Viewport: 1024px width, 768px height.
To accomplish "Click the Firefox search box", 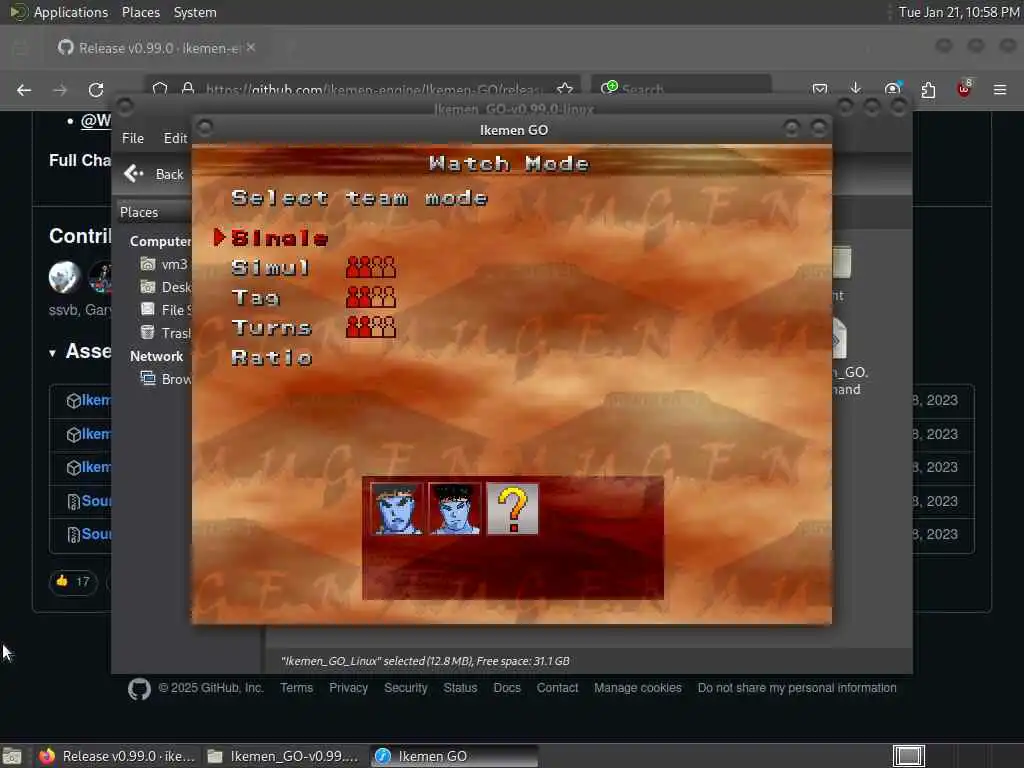I will pyautogui.click(x=681, y=88).
